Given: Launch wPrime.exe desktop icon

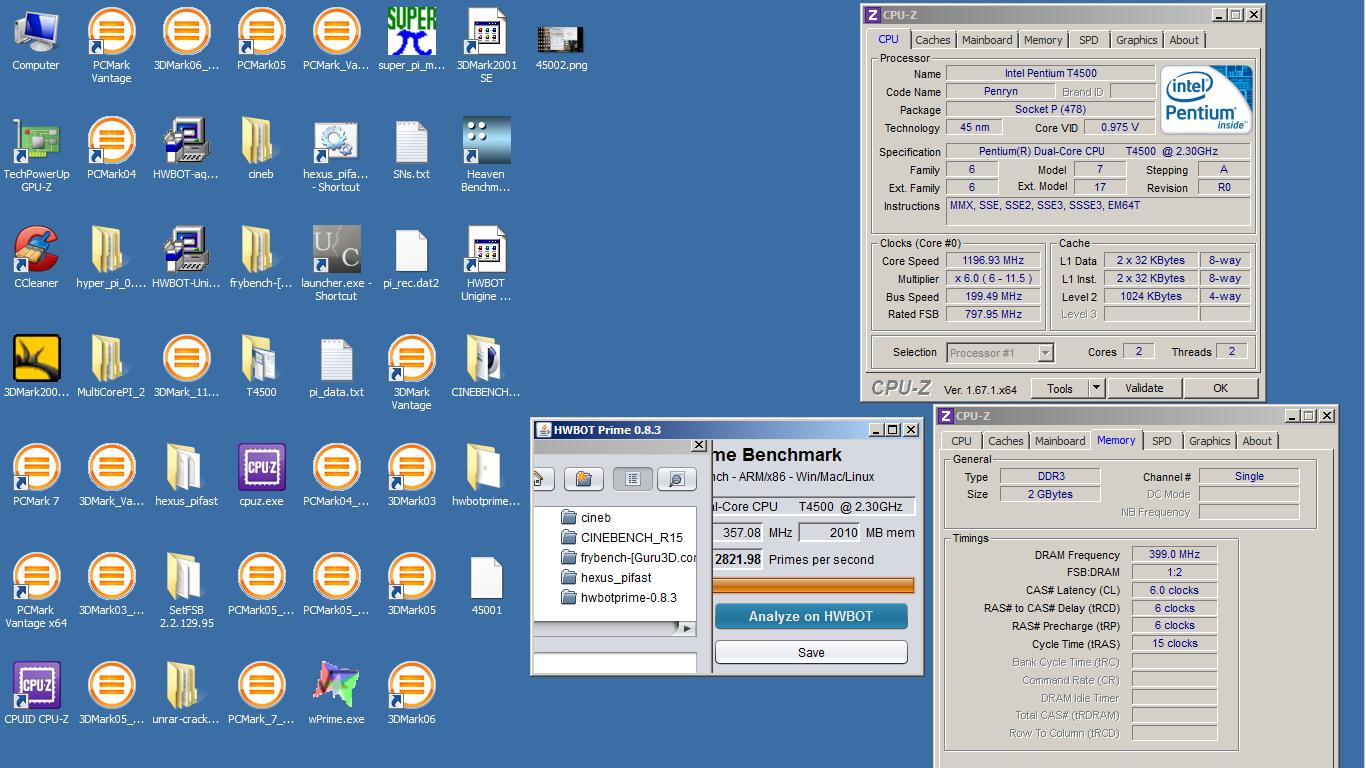Looking at the screenshot, I should (336, 693).
